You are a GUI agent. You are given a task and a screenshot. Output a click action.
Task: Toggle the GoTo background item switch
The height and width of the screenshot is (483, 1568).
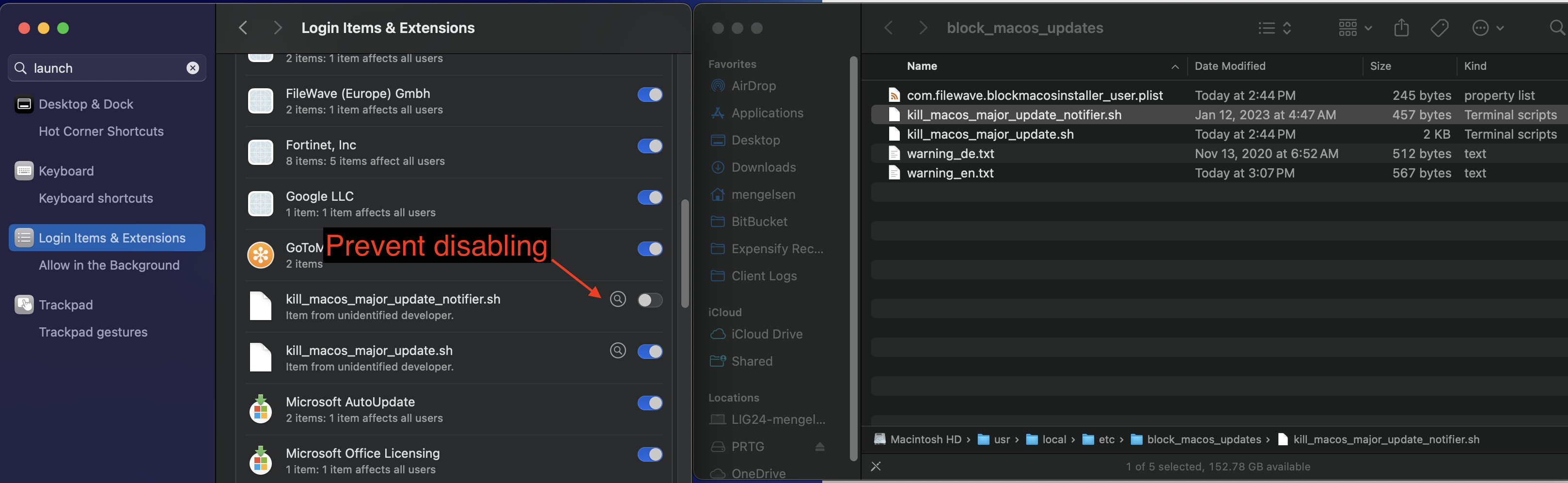tap(649, 248)
